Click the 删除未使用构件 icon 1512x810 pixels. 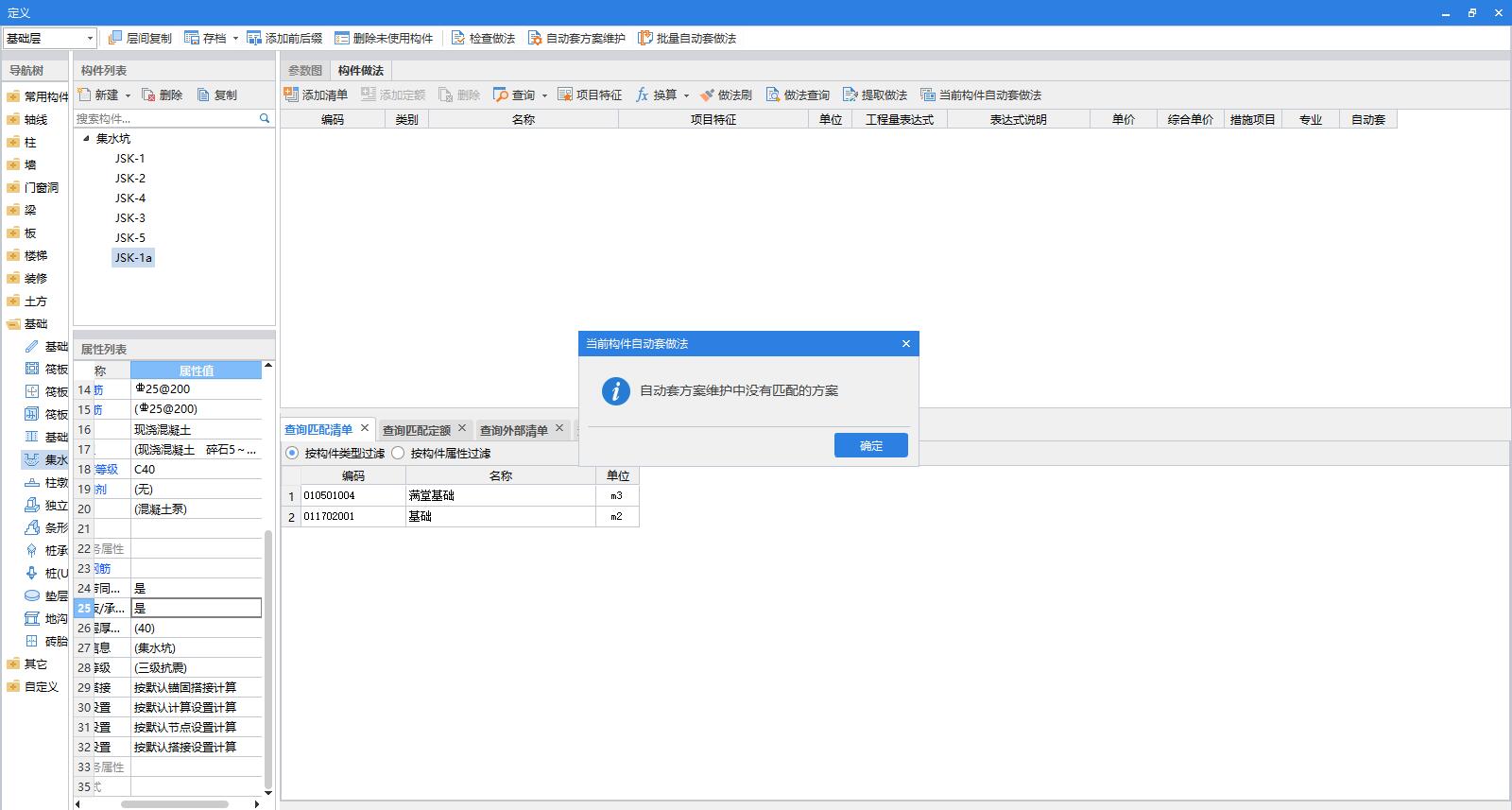(341, 38)
